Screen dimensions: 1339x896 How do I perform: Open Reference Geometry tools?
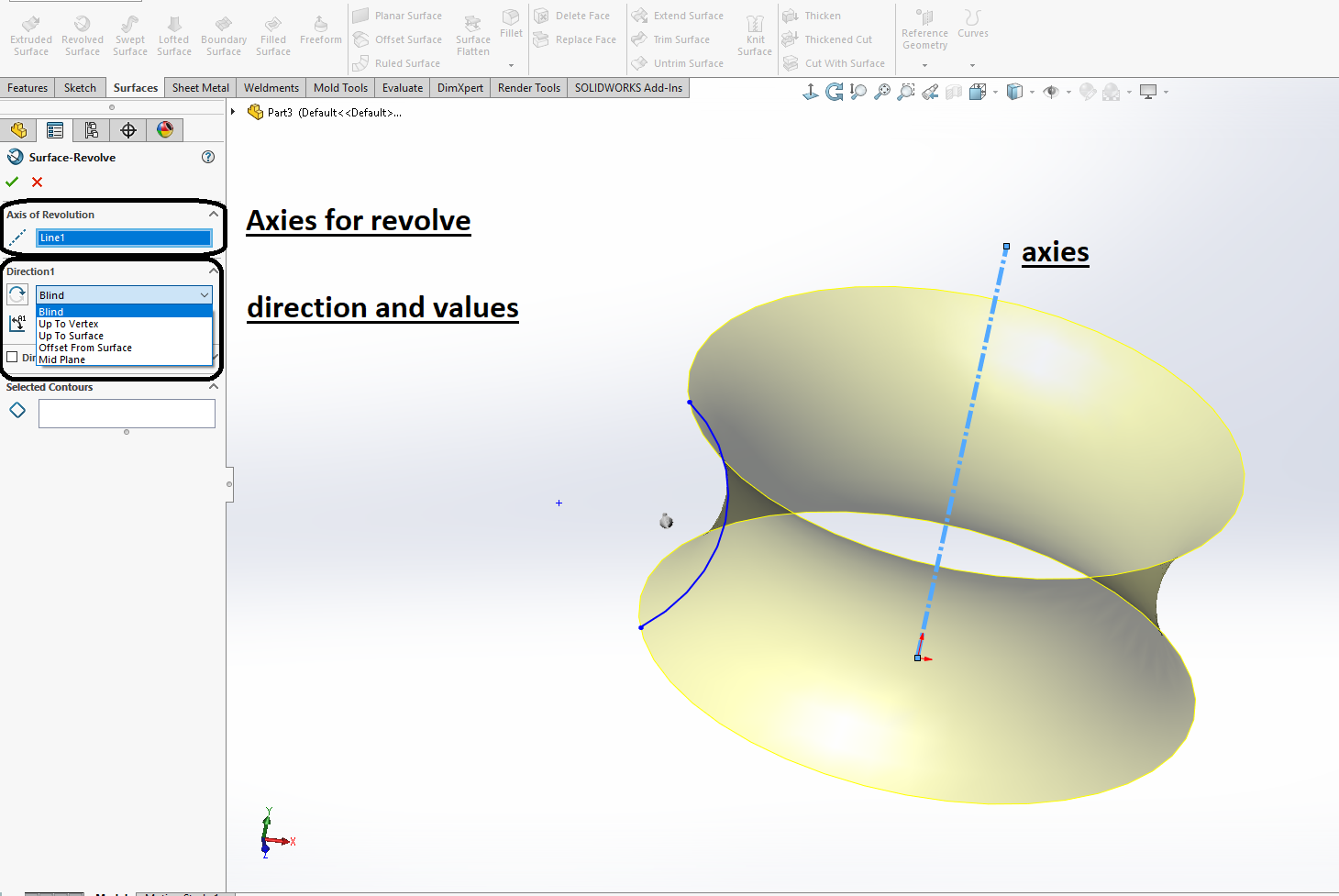point(924,29)
